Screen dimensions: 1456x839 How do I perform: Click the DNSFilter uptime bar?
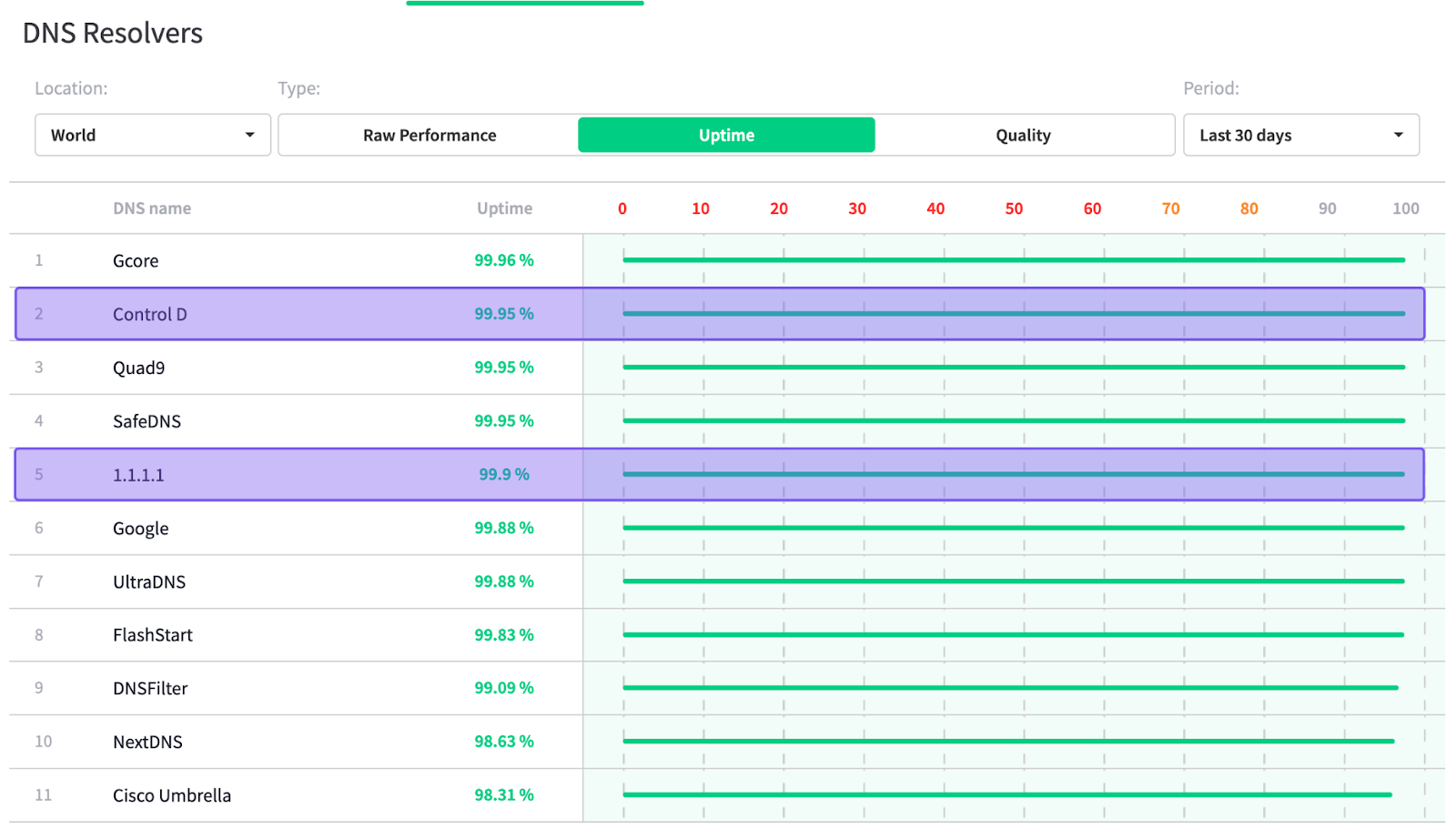click(x=1010, y=688)
